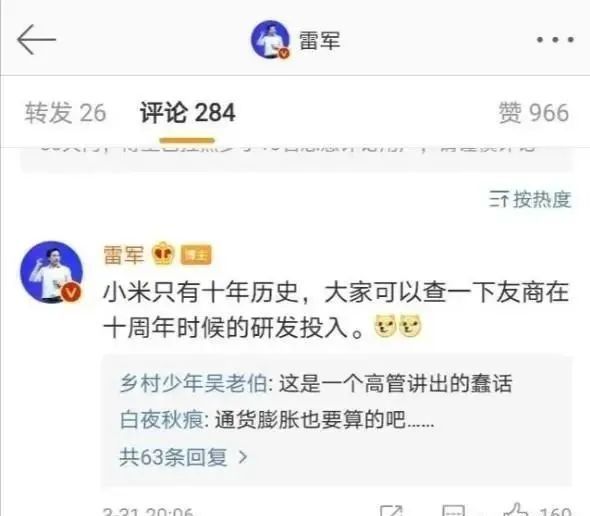The image size is (590, 516).
Task: Open 白夜秋痕 user profile
Action: tap(162, 420)
